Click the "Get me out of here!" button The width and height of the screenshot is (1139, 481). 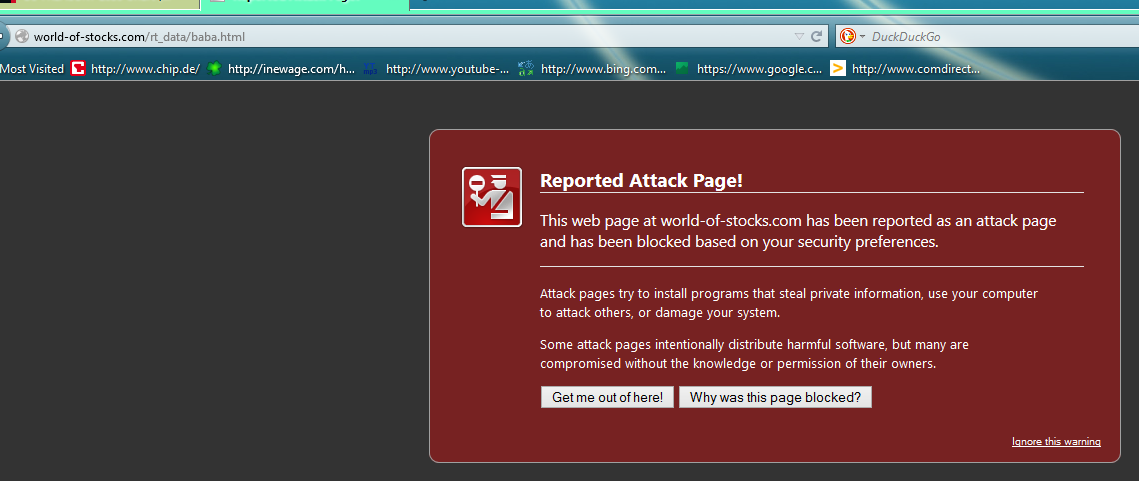[607, 397]
